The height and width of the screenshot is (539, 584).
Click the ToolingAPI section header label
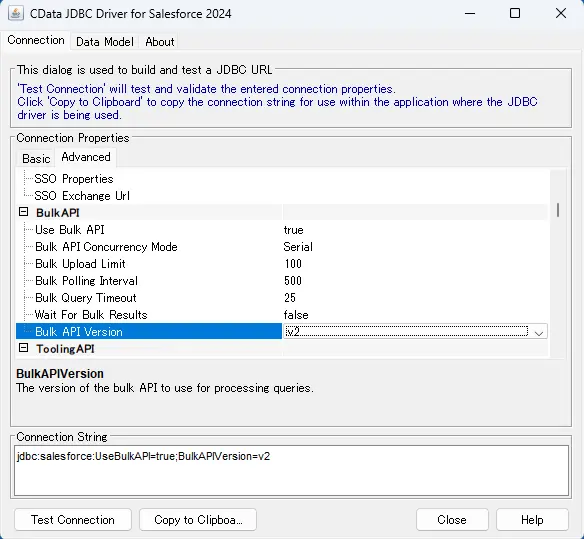(65, 349)
